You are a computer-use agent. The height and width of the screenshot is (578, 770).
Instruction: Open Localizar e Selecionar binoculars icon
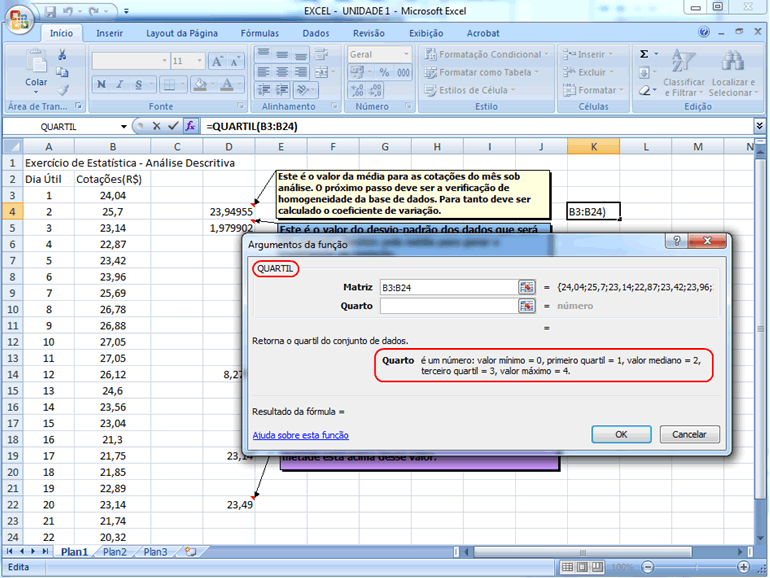click(x=733, y=62)
